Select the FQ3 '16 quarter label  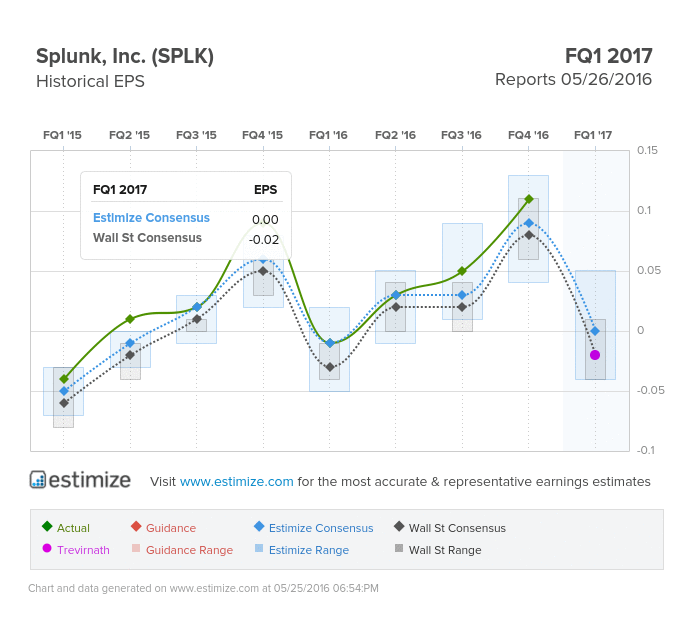pyautogui.click(x=461, y=135)
